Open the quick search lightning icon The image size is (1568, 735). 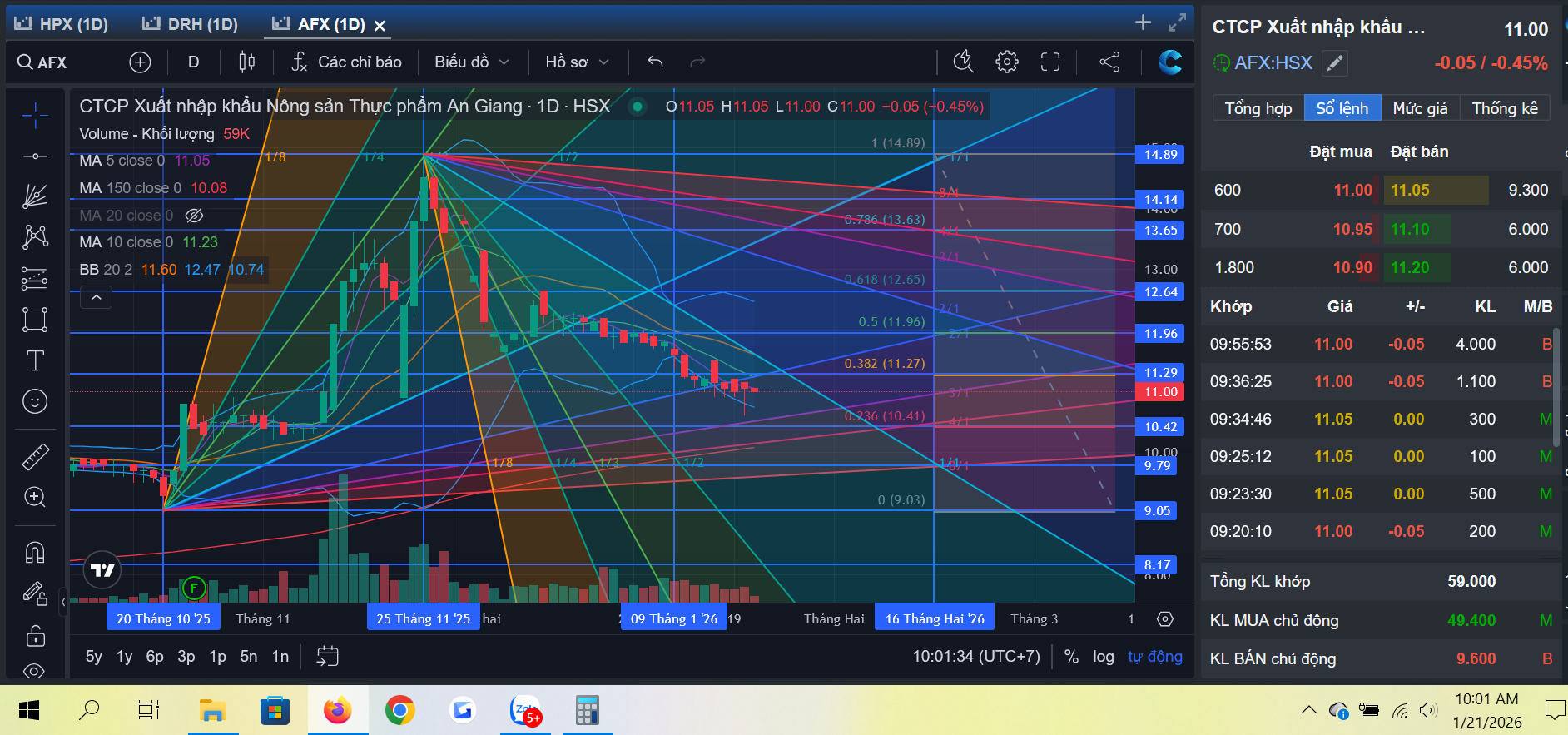tap(964, 62)
